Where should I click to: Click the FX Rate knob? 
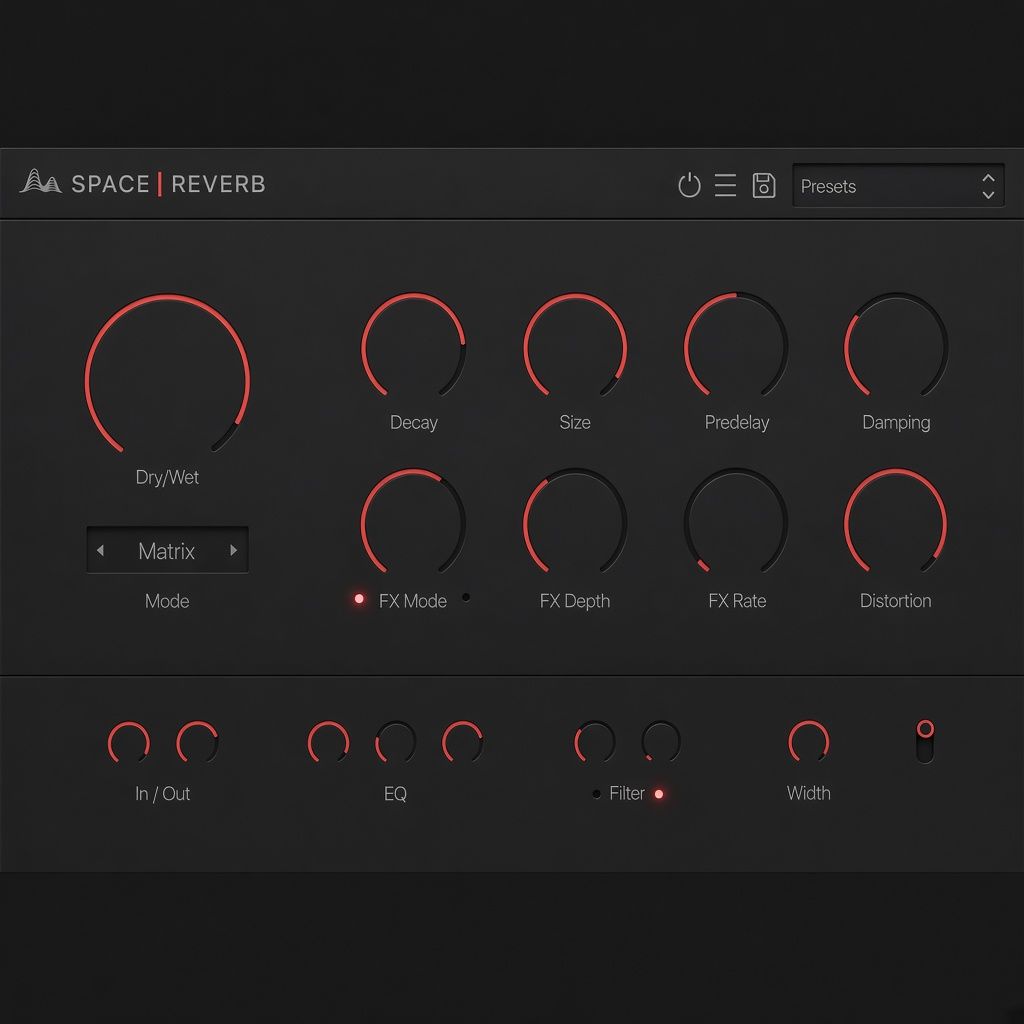[x=736, y=522]
